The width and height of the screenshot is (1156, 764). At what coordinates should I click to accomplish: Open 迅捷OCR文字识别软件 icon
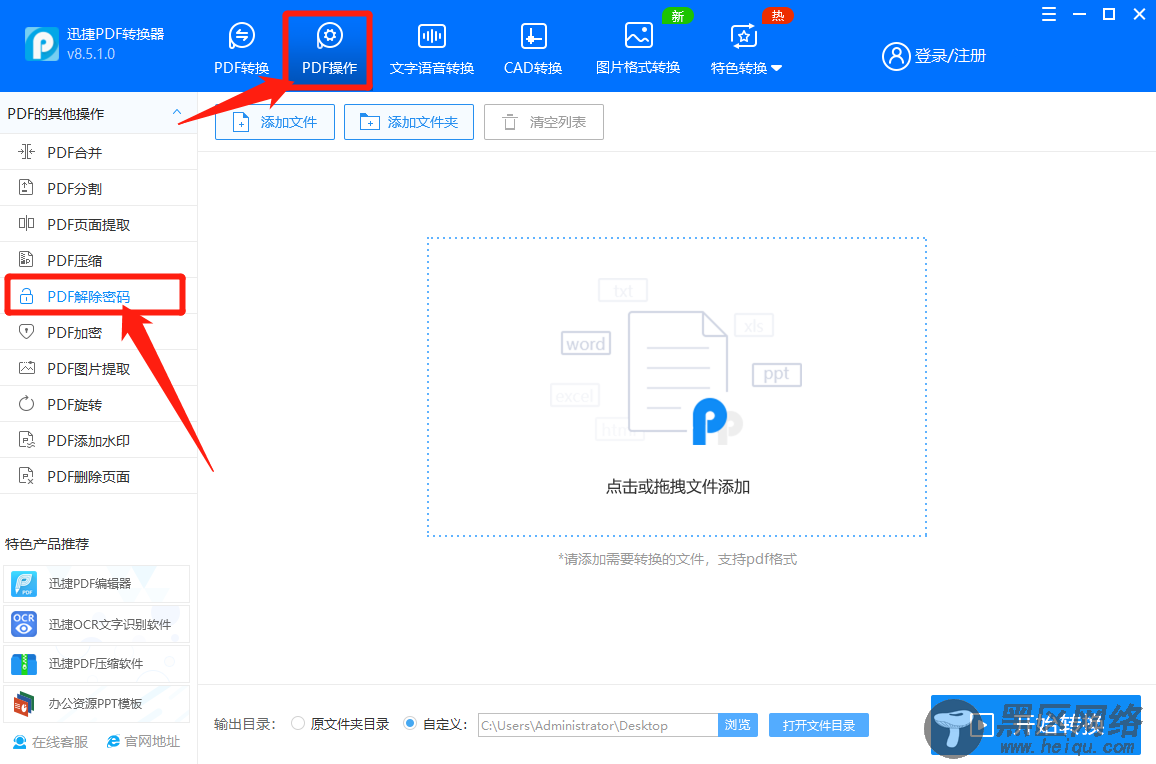(x=24, y=624)
